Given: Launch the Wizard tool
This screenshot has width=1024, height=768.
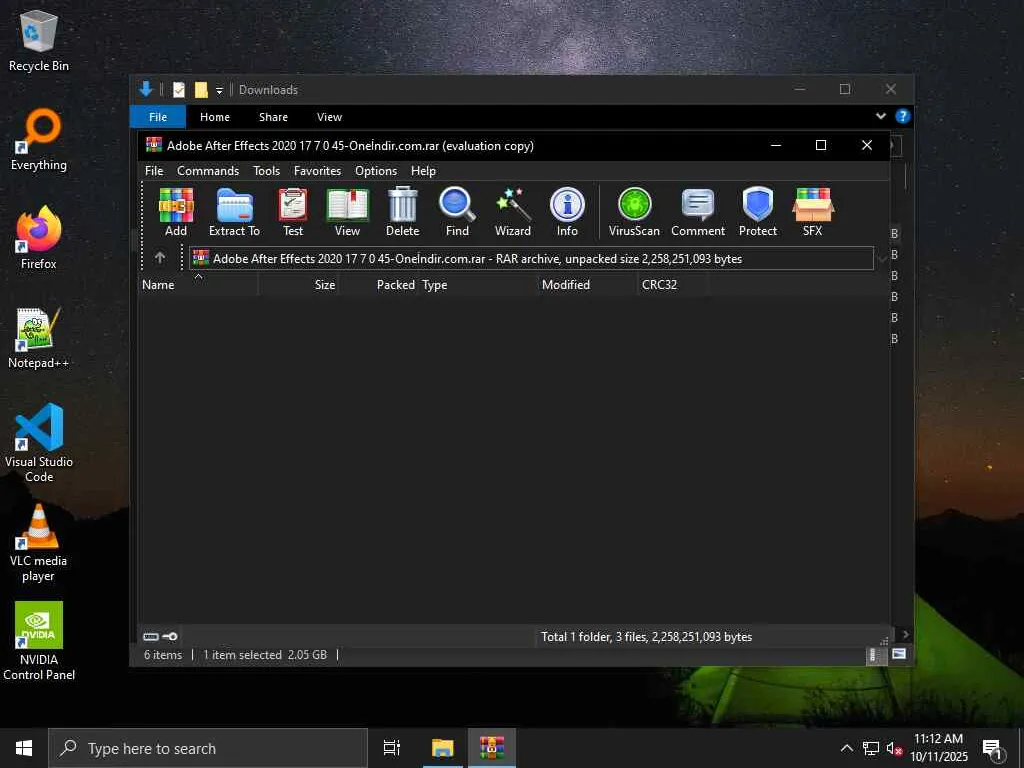Looking at the screenshot, I should coord(513,212).
